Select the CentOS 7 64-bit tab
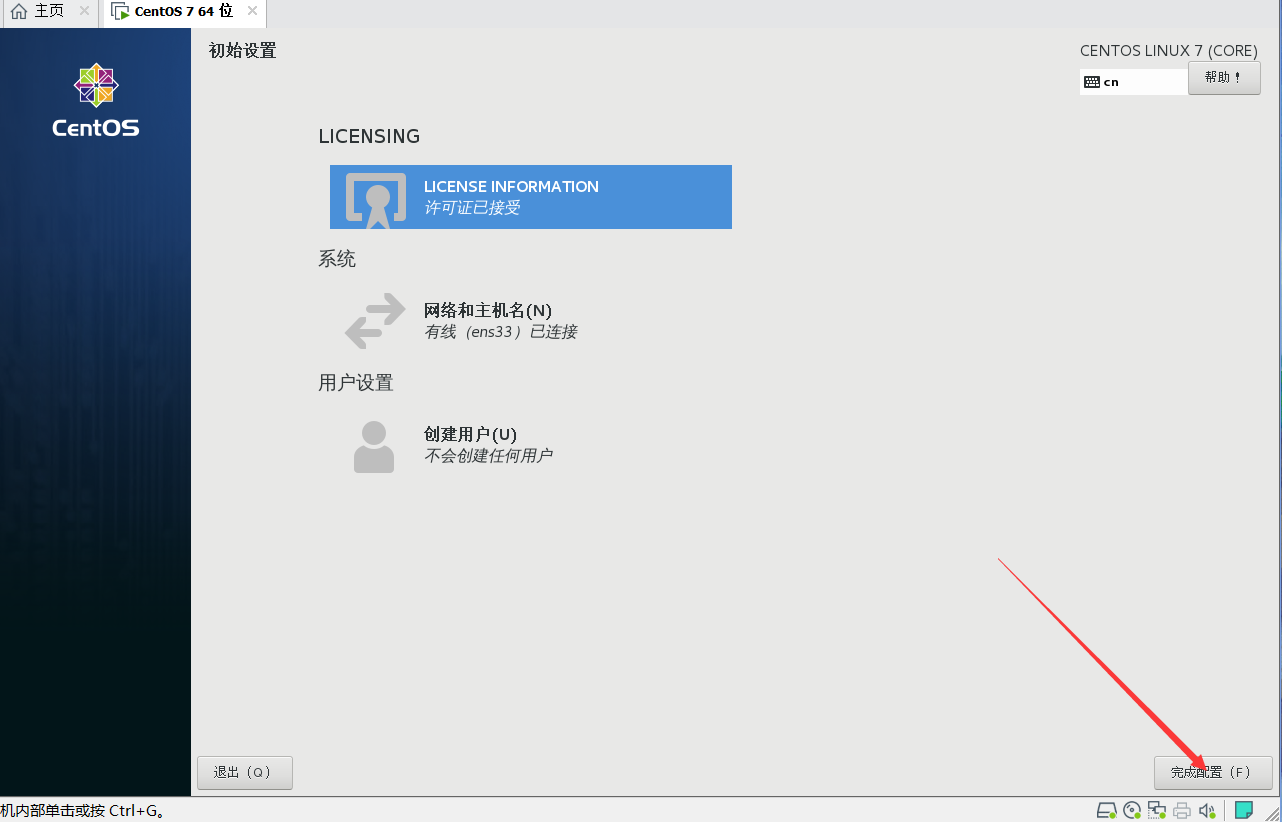Image resolution: width=1282 pixels, height=822 pixels. (x=184, y=12)
